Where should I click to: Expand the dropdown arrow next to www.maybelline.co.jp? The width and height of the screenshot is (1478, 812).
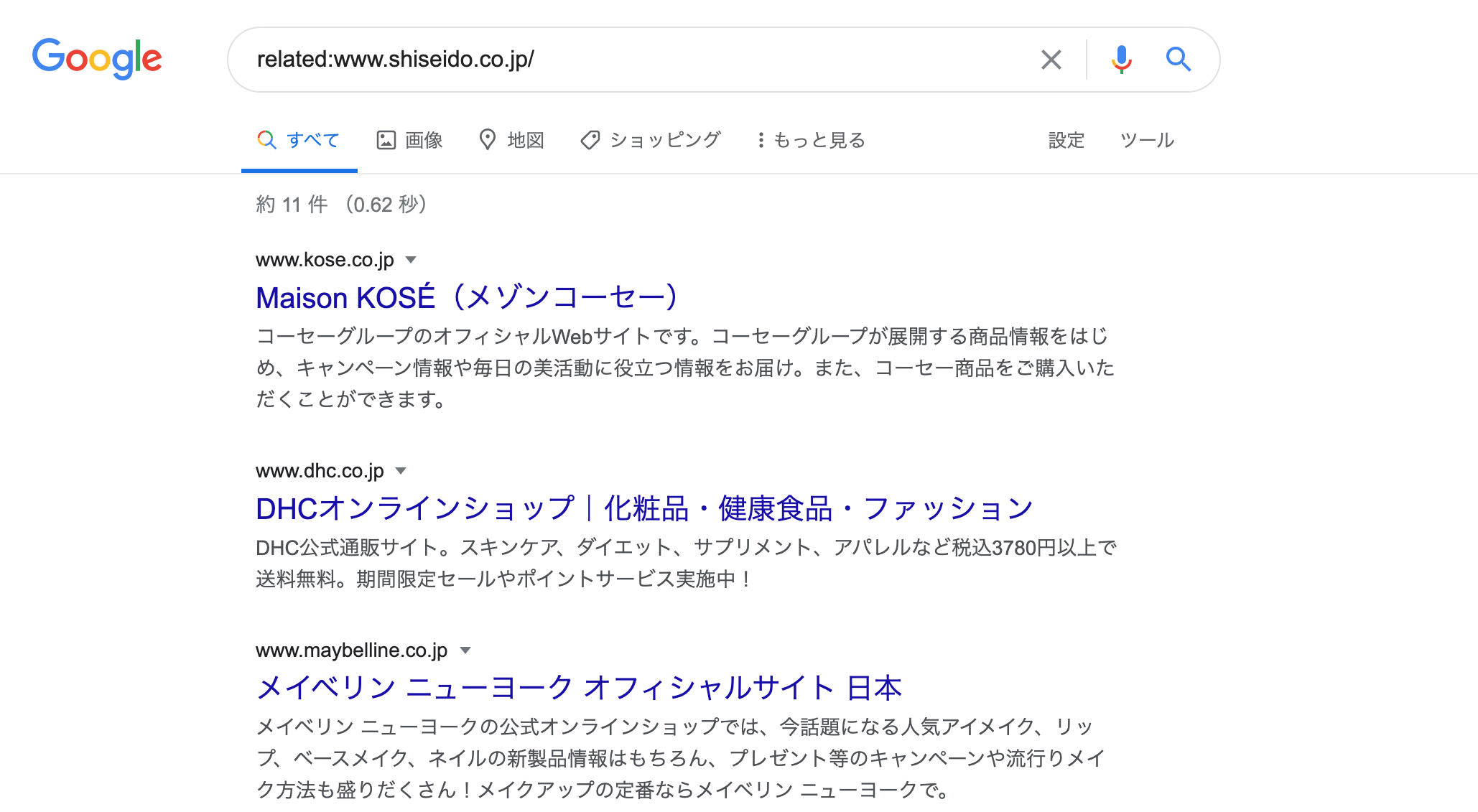click(x=465, y=650)
